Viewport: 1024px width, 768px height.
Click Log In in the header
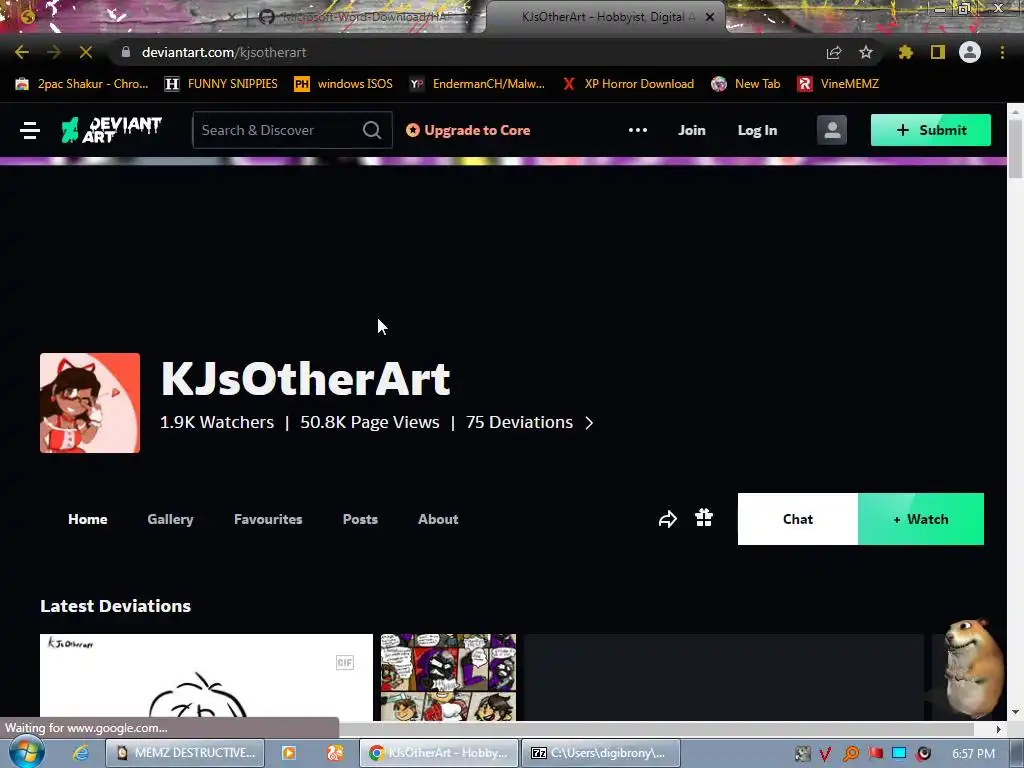pyautogui.click(x=757, y=130)
